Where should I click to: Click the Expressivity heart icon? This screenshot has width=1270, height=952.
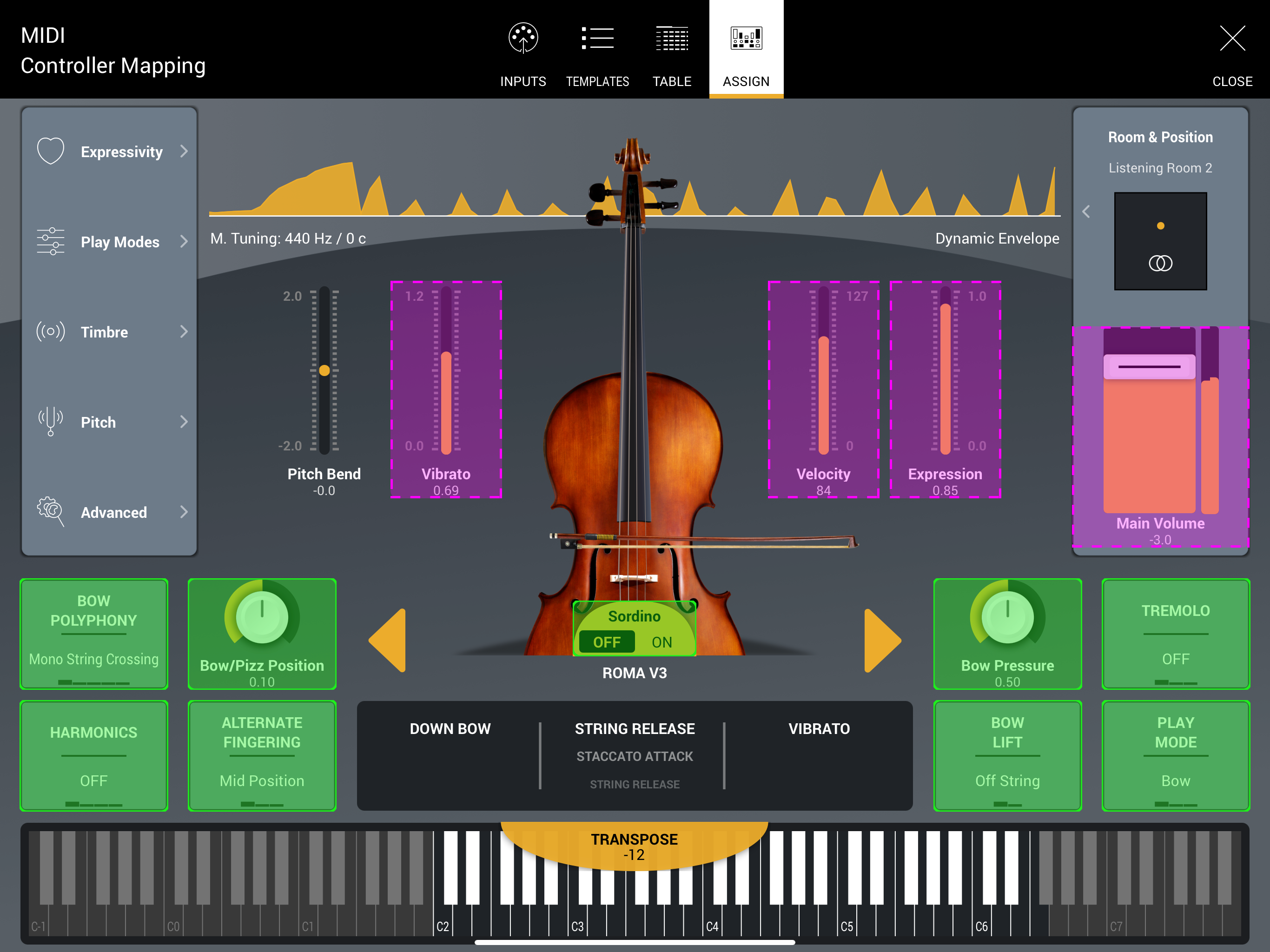tap(51, 151)
